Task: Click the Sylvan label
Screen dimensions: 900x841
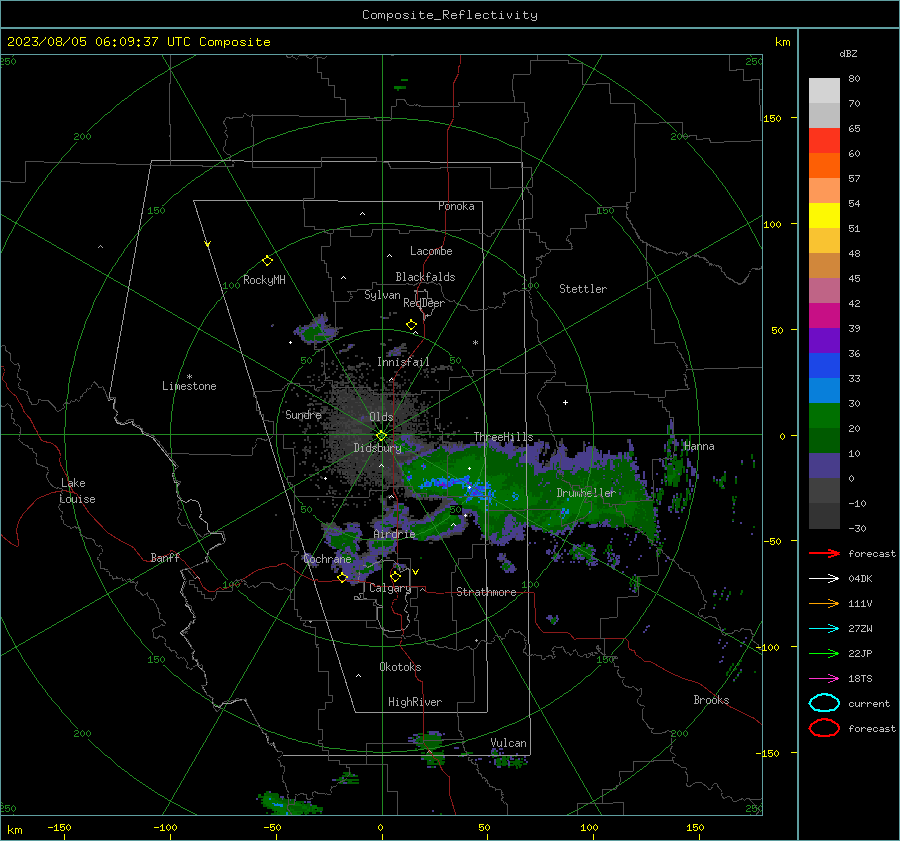Action: pos(382,295)
